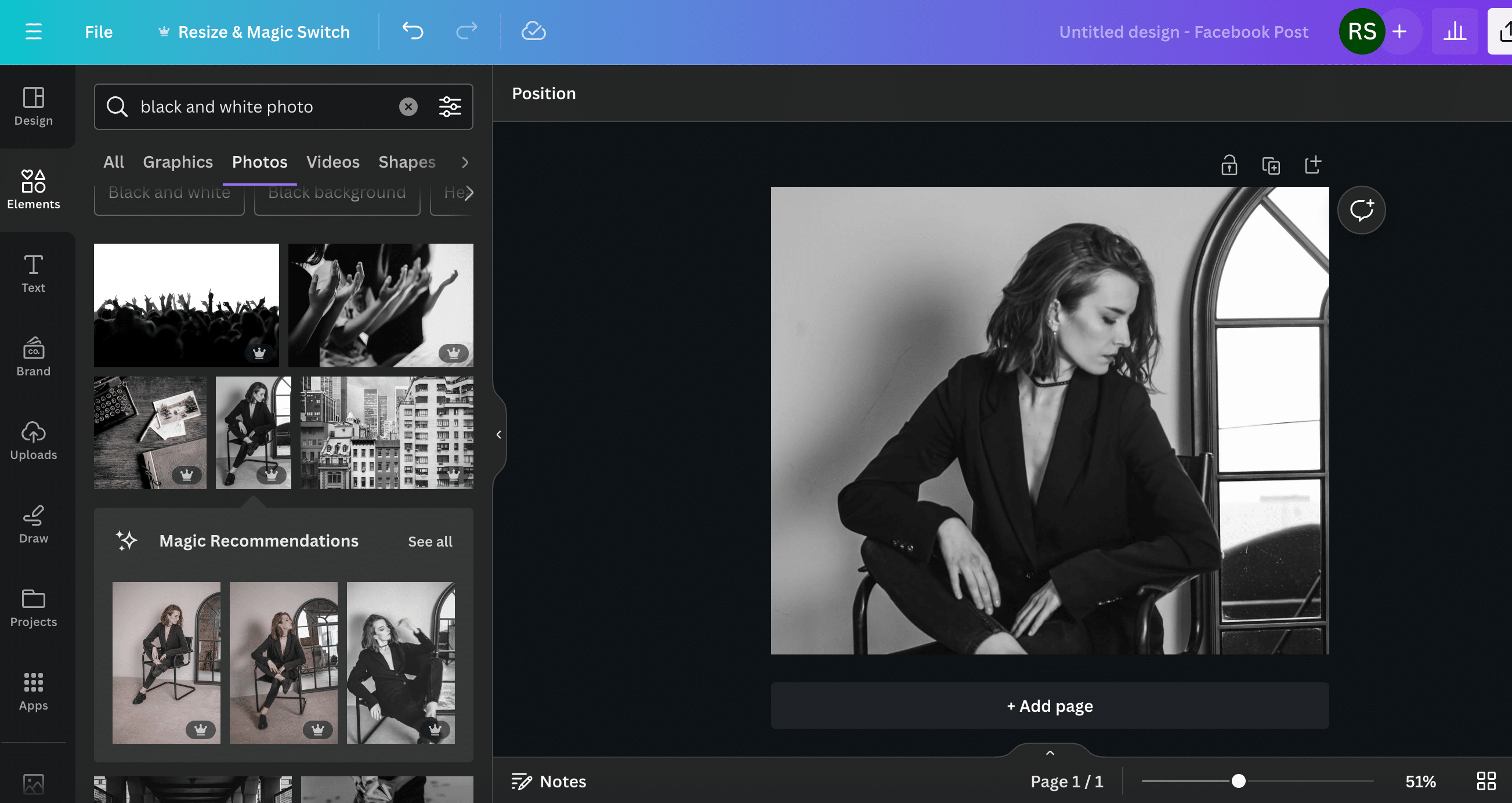Click the Redo arrow
This screenshot has height=803, width=1512.
(x=466, y=31)
